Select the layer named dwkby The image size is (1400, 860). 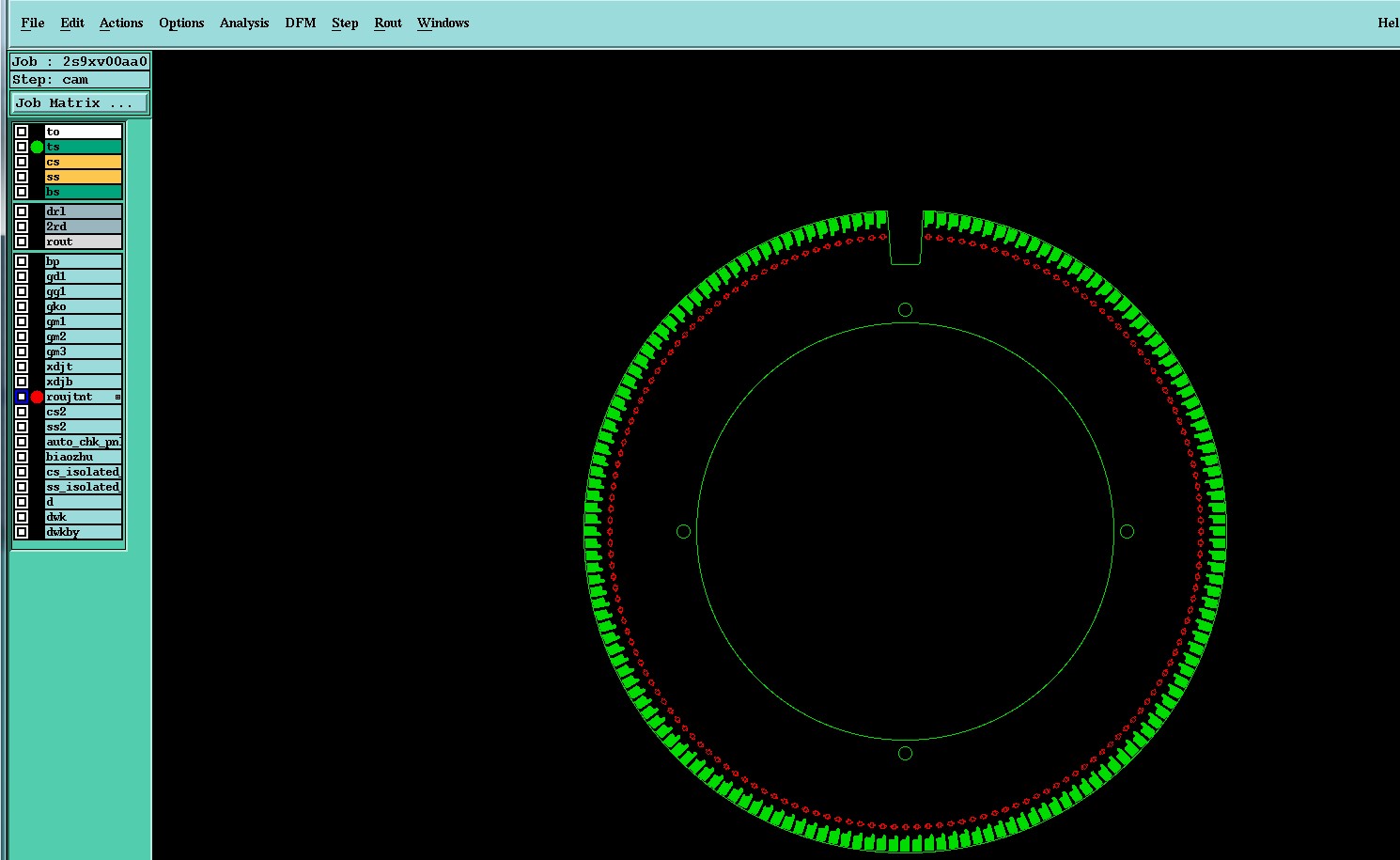click(x=84, y=532)
